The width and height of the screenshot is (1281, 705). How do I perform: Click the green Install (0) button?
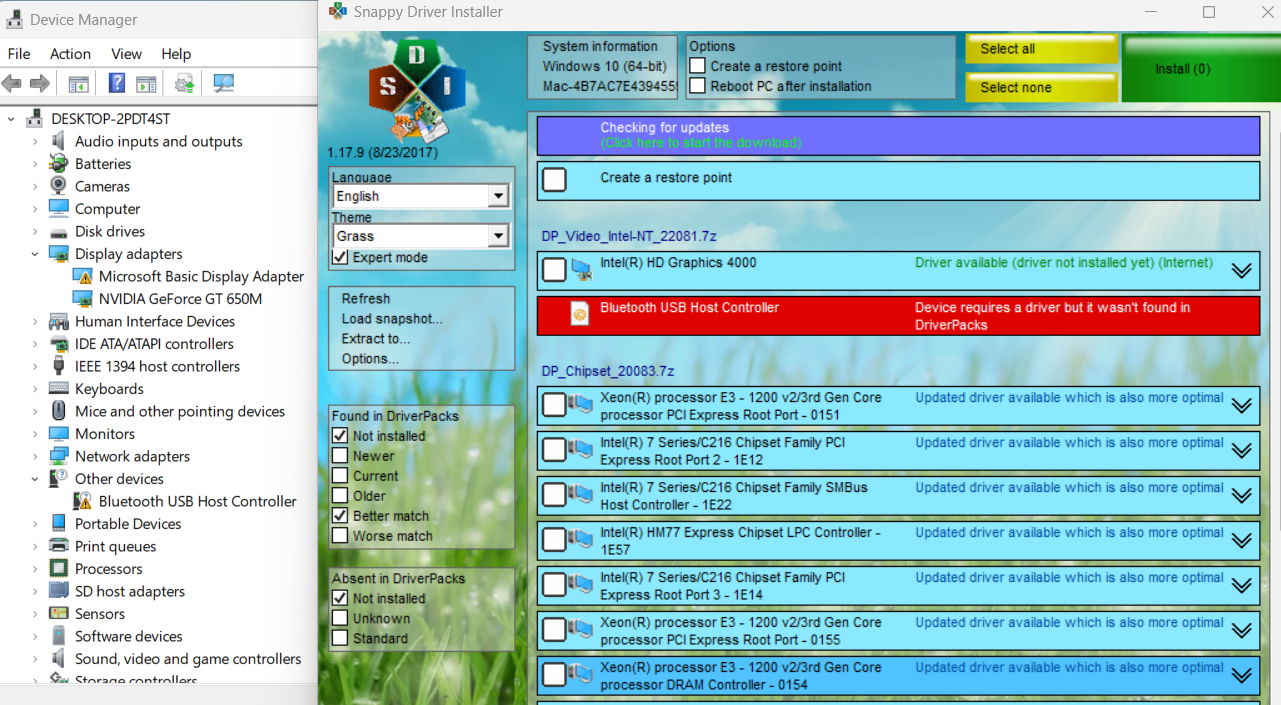point(1201,69)
